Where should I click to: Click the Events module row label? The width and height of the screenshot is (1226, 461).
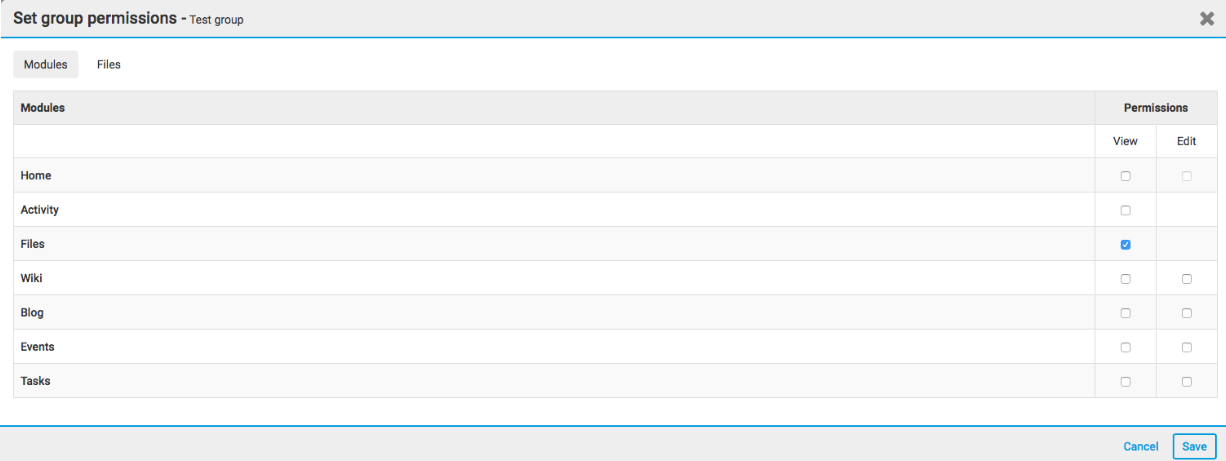38,347
